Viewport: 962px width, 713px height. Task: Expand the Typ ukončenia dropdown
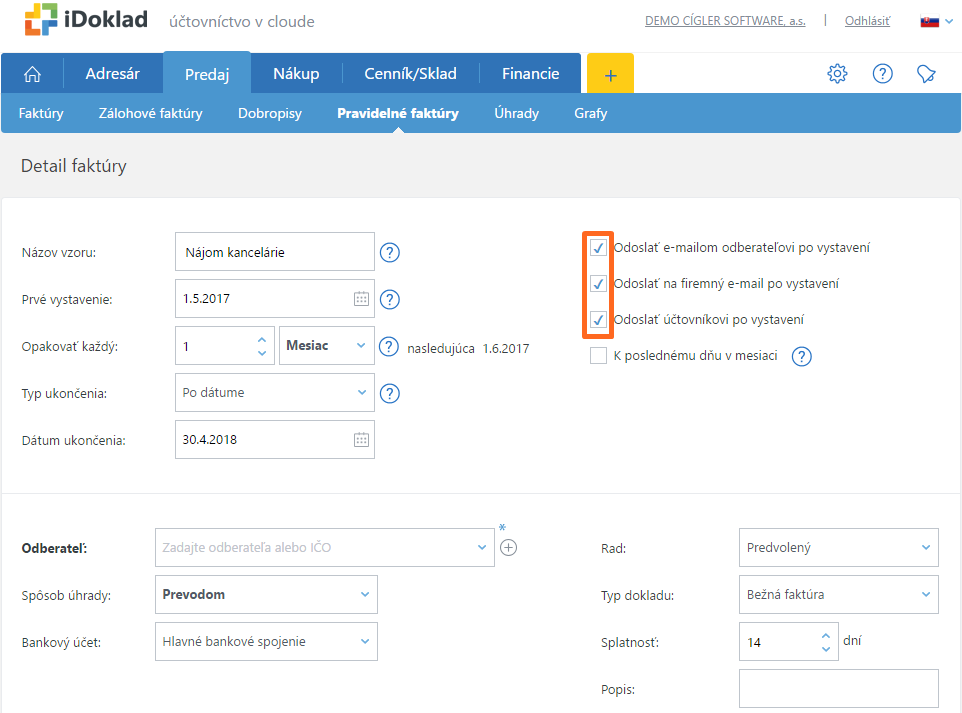pos(274,393)
